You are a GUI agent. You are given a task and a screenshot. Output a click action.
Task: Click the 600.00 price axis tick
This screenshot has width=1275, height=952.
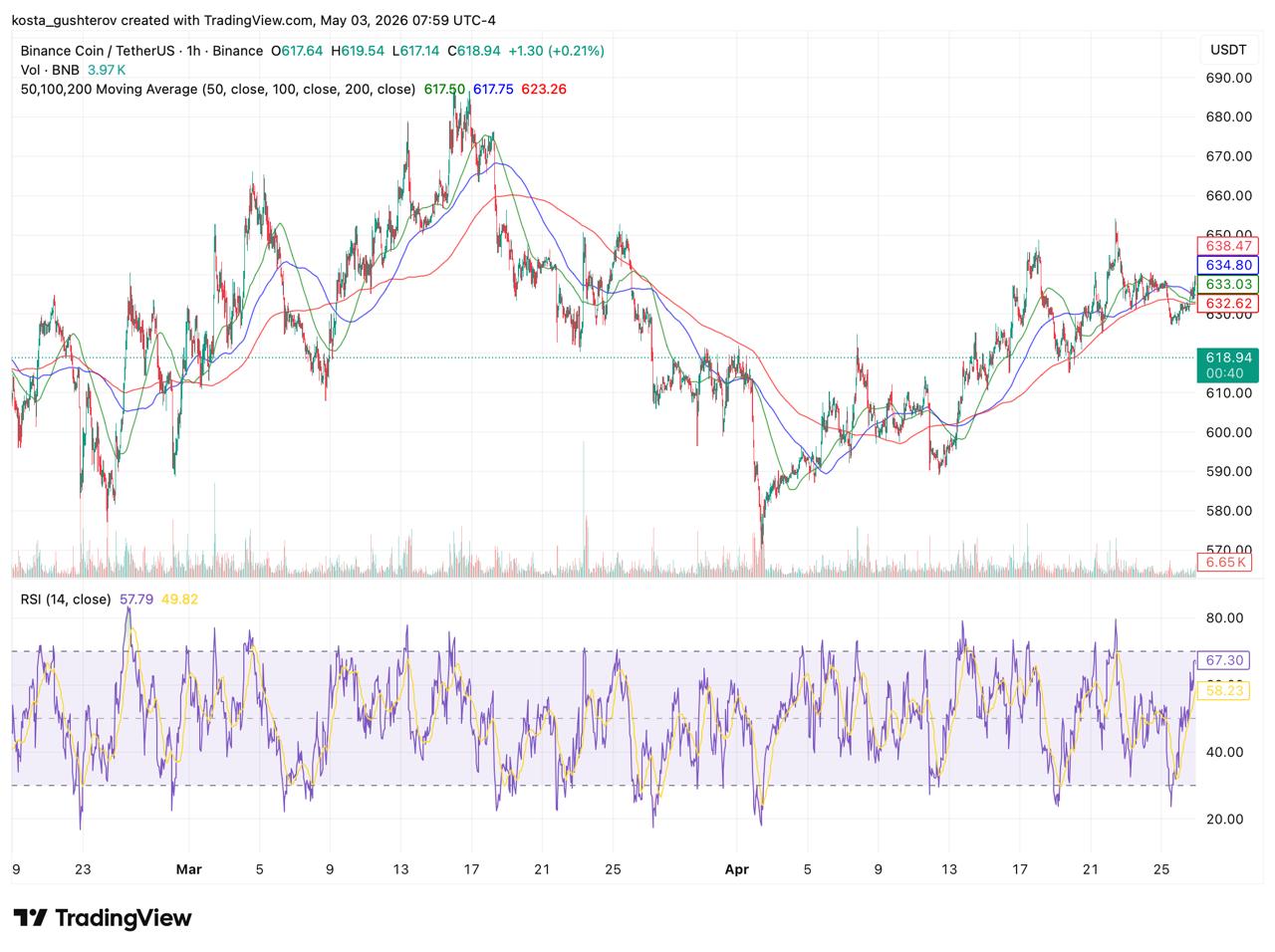pyautogui.click(x=1228, y=432)
